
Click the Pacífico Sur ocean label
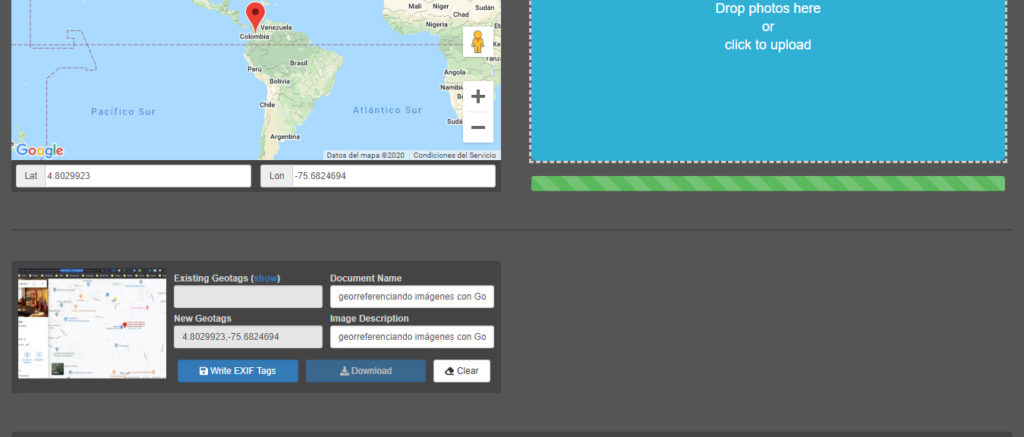123,112
